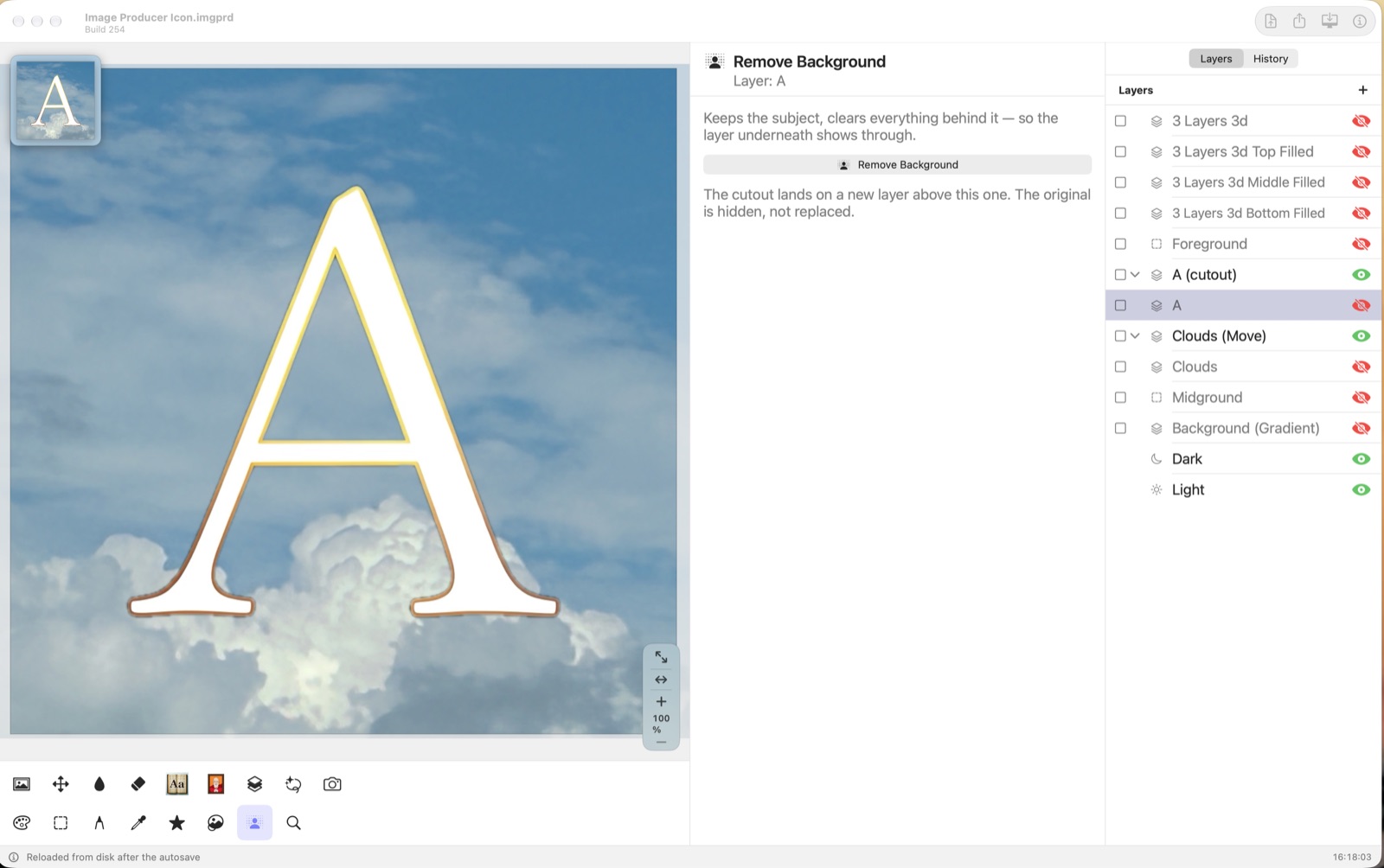This screenshot has width=1384, height=868.
Task: Pick the Eraser tool
Action: point(138,784)
